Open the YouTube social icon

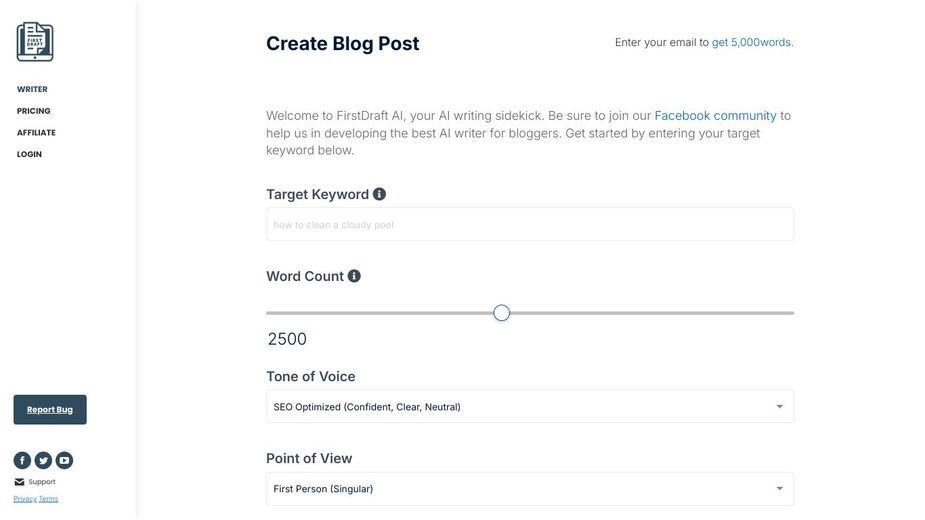(64, 460)
